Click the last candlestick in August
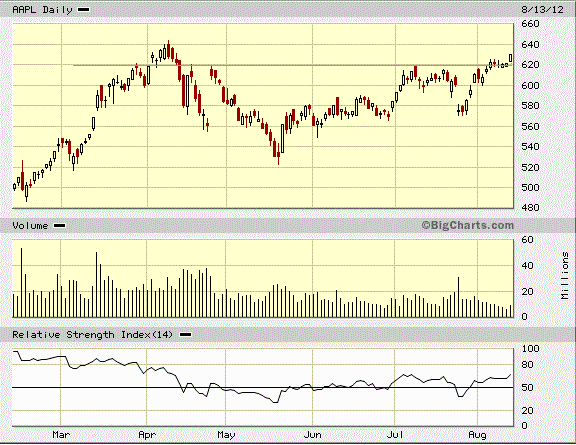Image resolution: width=576 pixels, height=445 pixels. (511, 58)
